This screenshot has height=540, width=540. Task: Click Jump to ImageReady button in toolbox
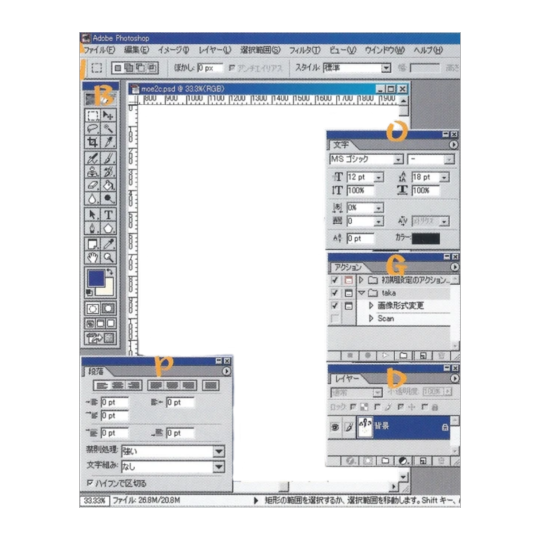100,338
